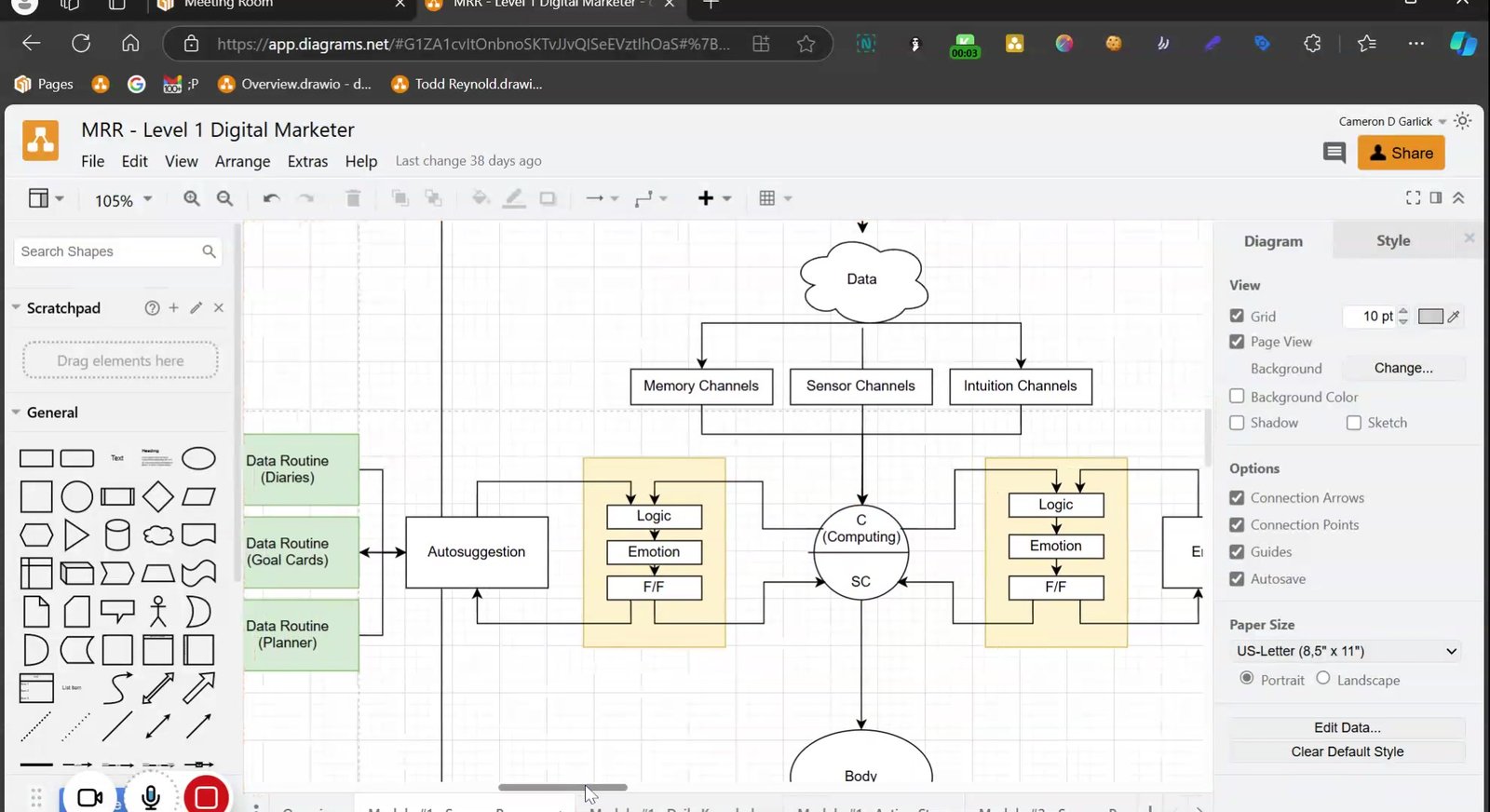Select Landscape orientation radio button
The image size is (1490, 812).
[x=1322, y=679]
